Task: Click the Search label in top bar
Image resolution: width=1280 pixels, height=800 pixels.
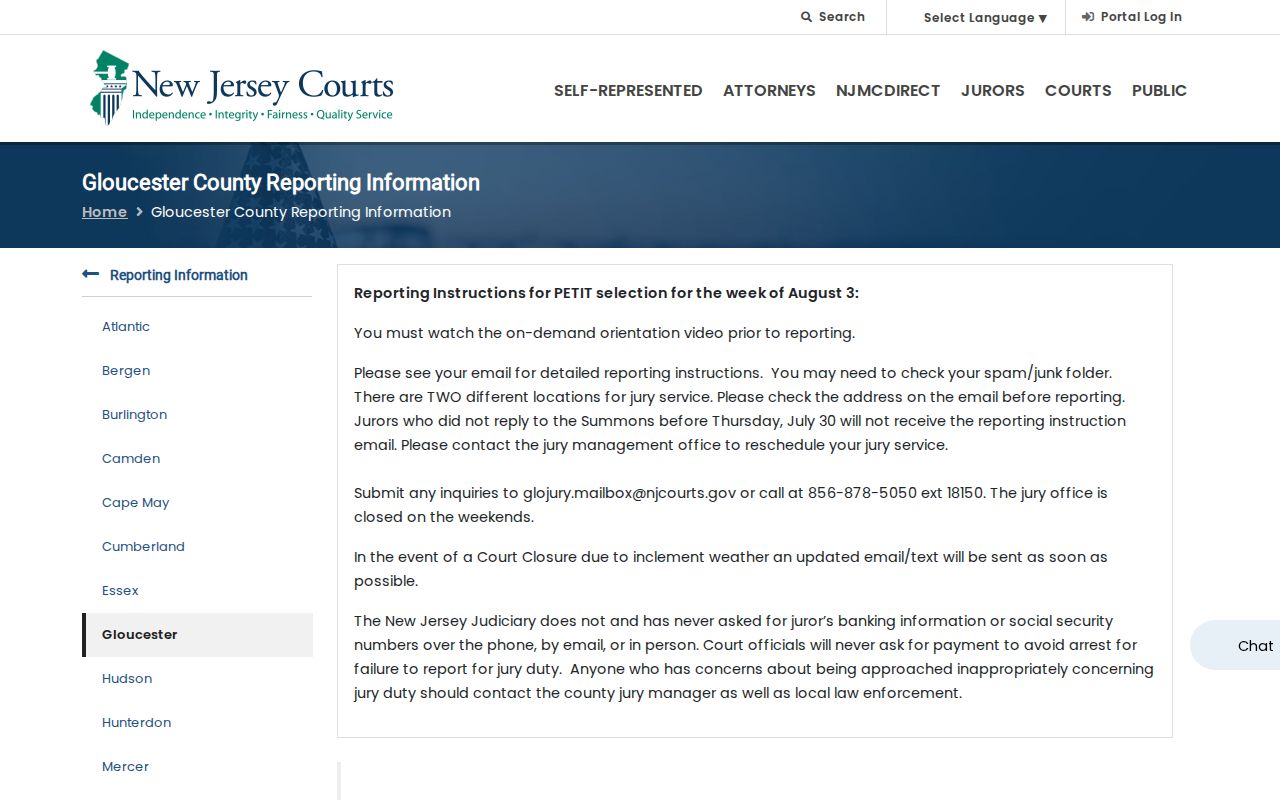Action: click(842, 17)
